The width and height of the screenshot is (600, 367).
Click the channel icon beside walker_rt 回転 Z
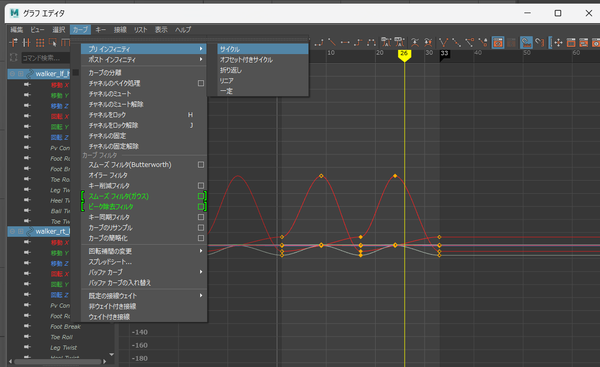[27, 294]
